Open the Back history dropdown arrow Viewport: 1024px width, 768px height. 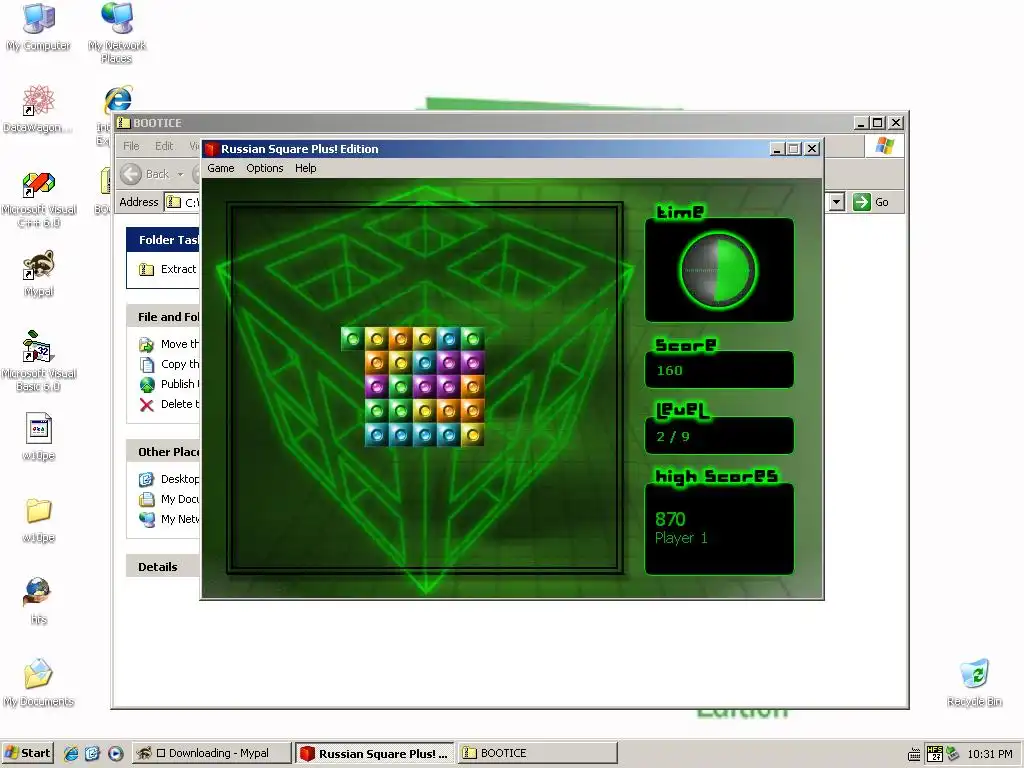[180, 174]
